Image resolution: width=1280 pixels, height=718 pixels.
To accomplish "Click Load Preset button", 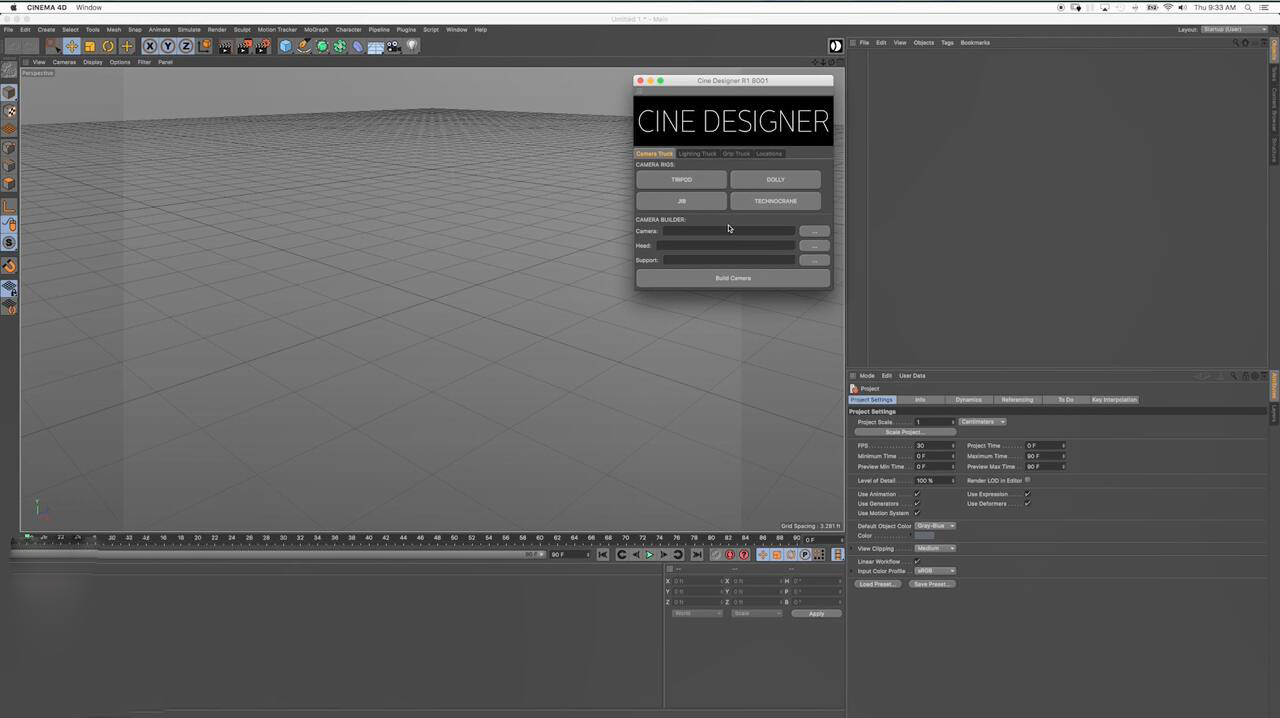I will click(878, 584).
